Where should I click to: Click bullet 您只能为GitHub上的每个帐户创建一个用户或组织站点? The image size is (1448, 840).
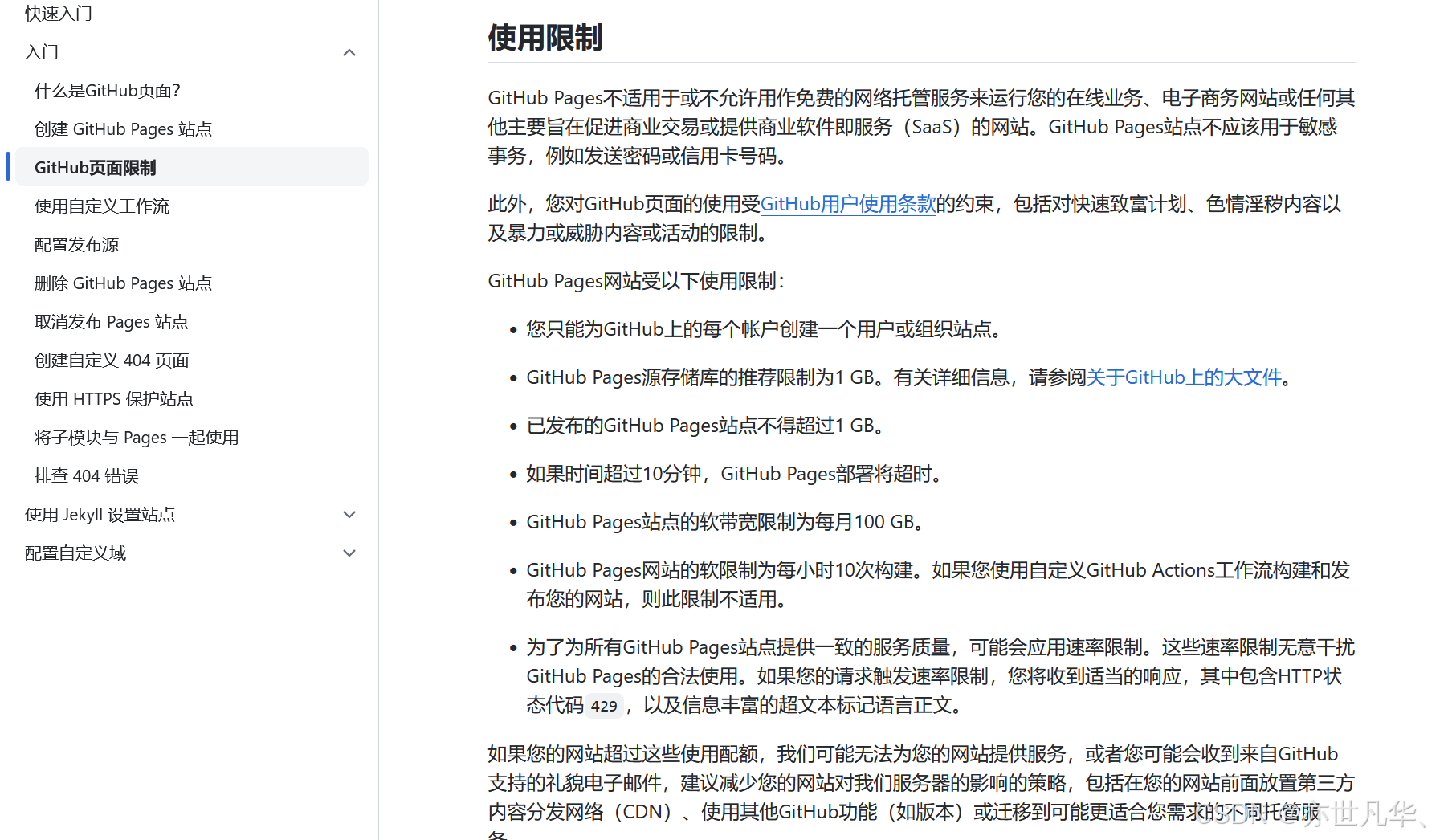coord(765,329)
